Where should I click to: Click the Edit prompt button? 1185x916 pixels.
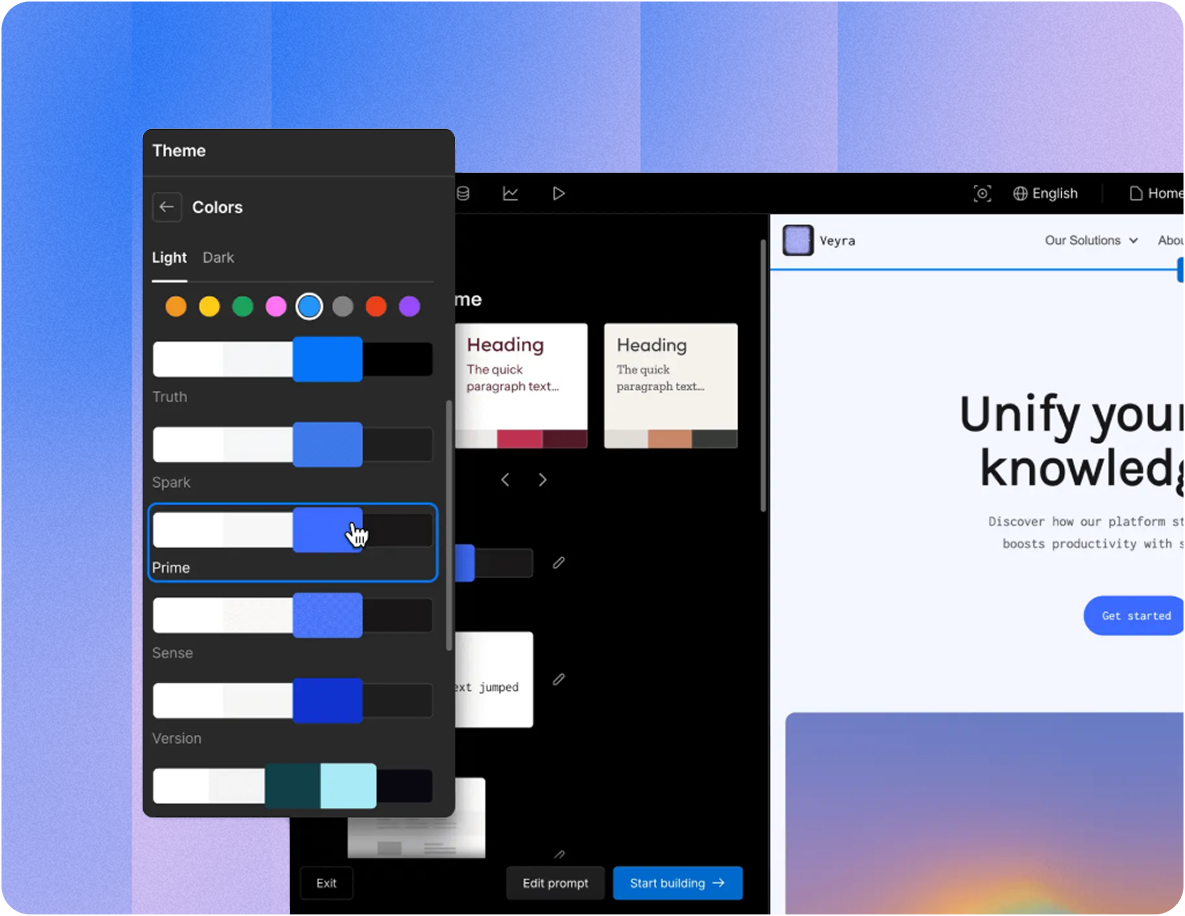pos(555,883)
